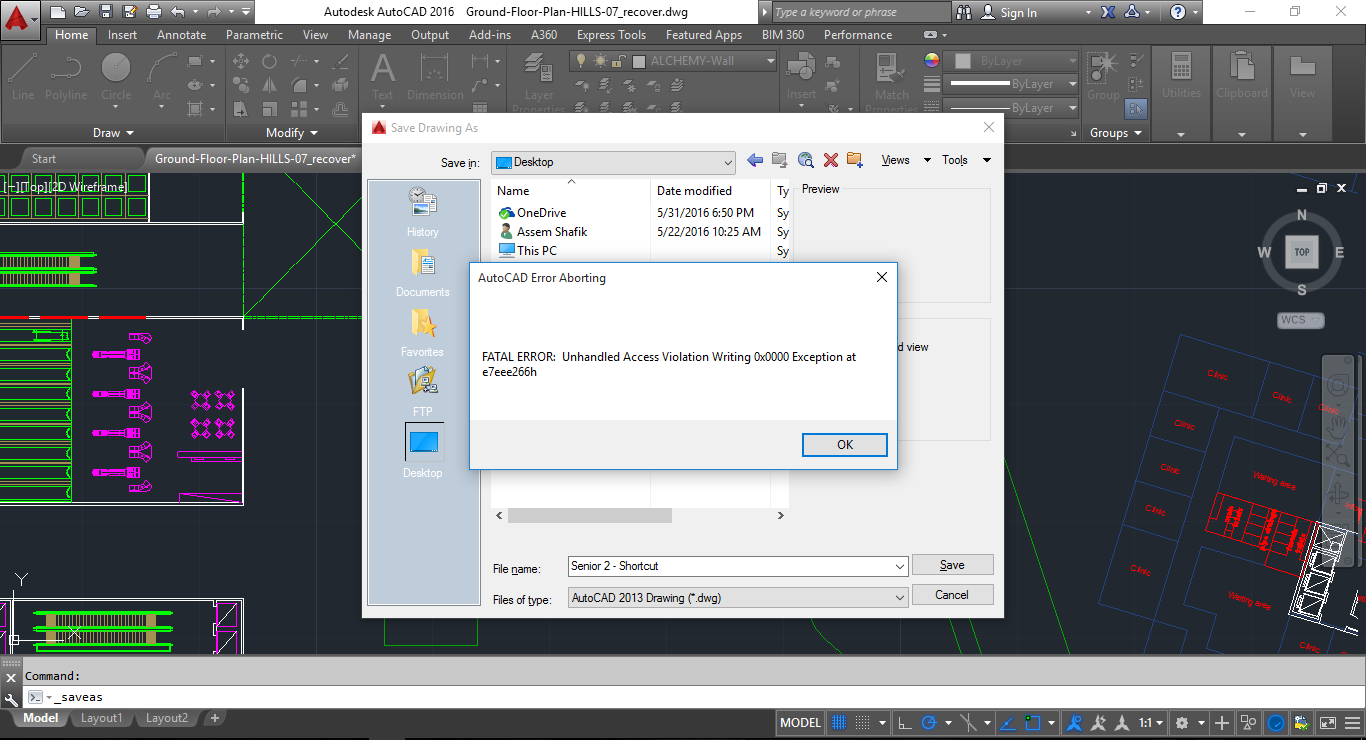The image size is (1366, 740).
Task: Click Cancel in Save Drawing As dialog
Action: (x=952, y=595)
